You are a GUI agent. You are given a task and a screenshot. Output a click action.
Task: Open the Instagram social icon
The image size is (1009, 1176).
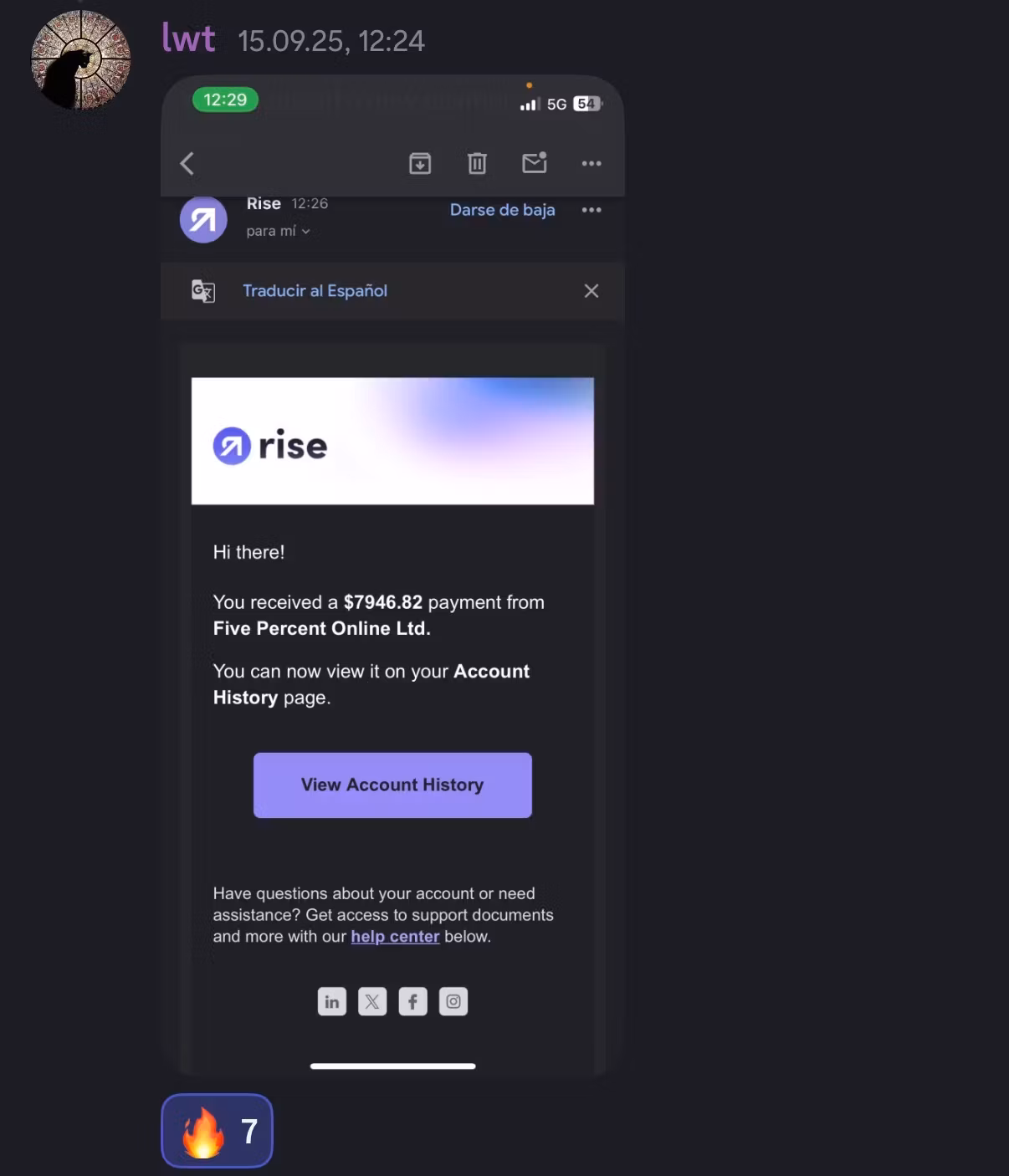point(453,1001)
